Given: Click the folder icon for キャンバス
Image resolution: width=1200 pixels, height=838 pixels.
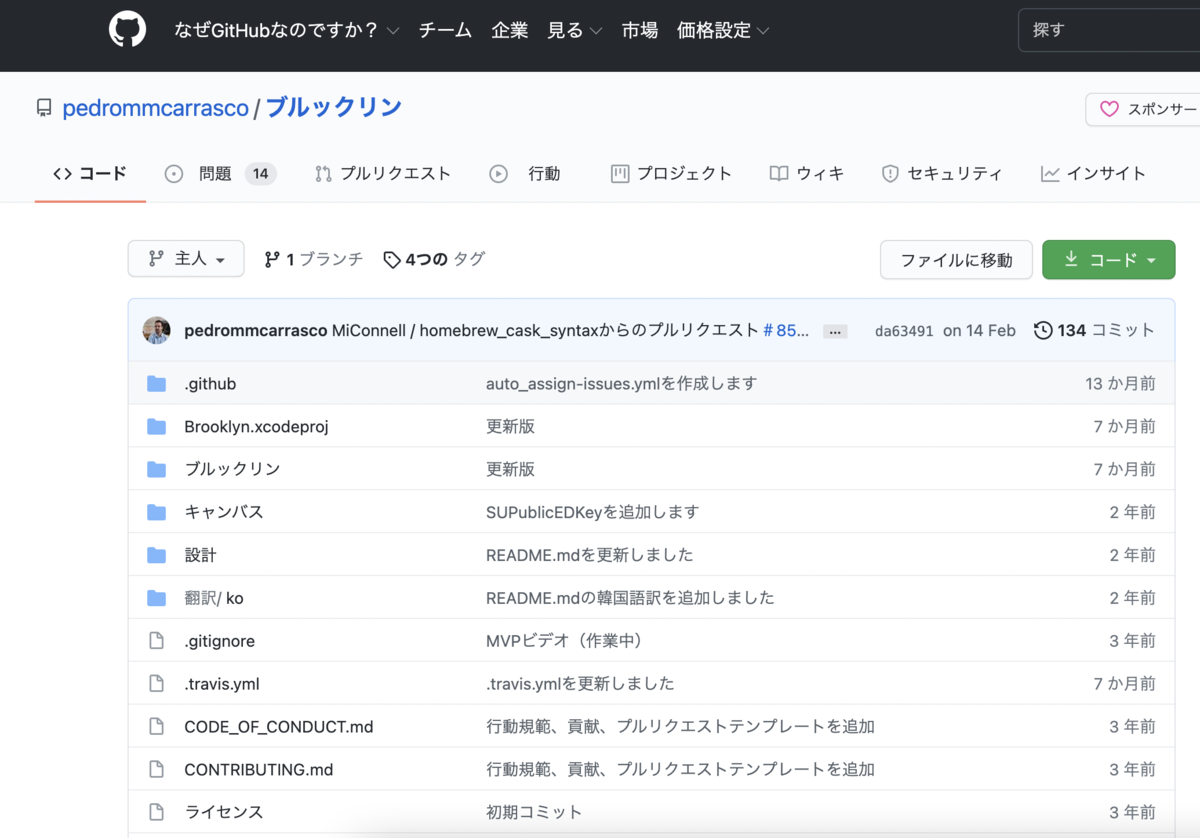Looking at the screenshot, I should tap(156, 512).
